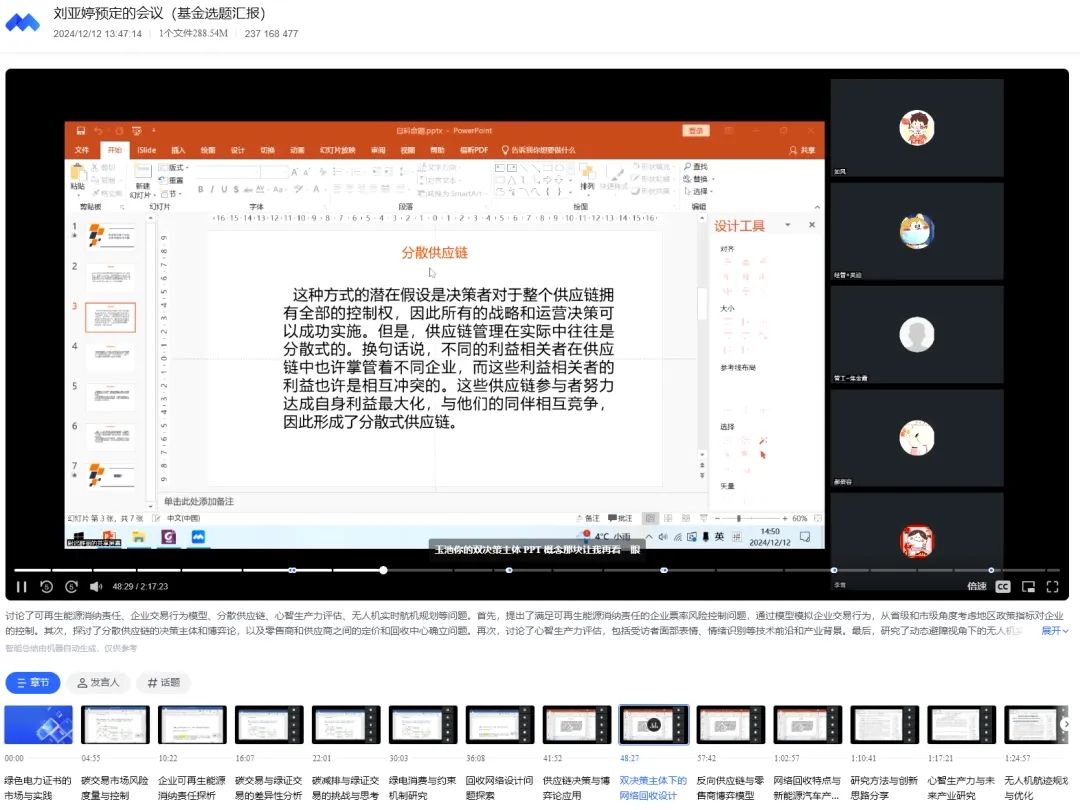Enter fullscreen video mode

point(1052,586)
